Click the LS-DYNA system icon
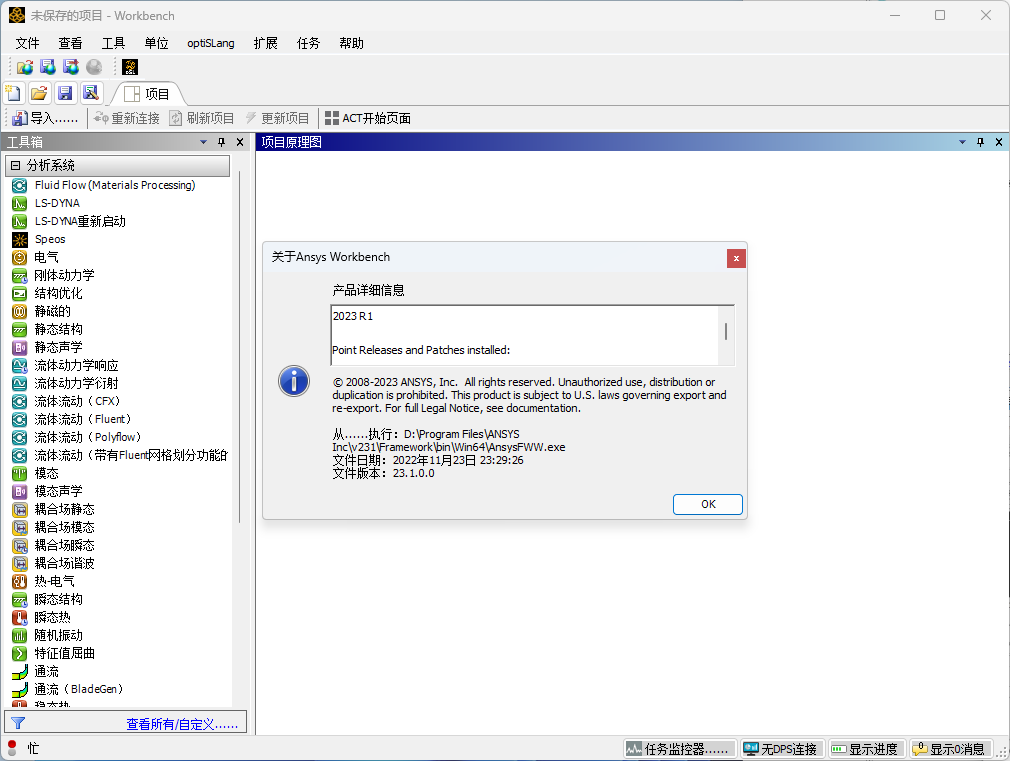This screenshot has height=761, width=1010. pos(19,204)
